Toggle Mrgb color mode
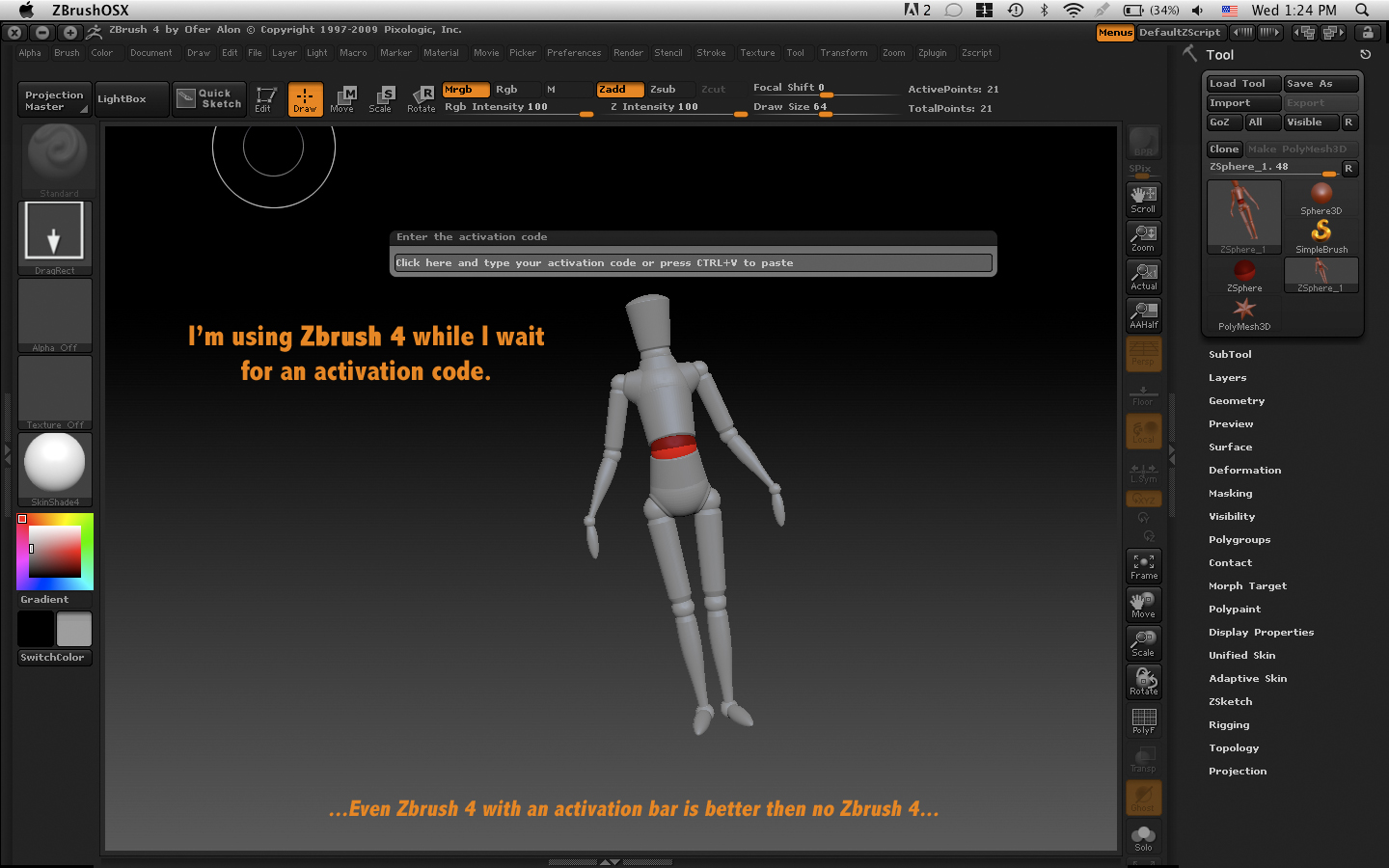The width and height of the screenshot is (1389, 868). click(x=466, y=90)
